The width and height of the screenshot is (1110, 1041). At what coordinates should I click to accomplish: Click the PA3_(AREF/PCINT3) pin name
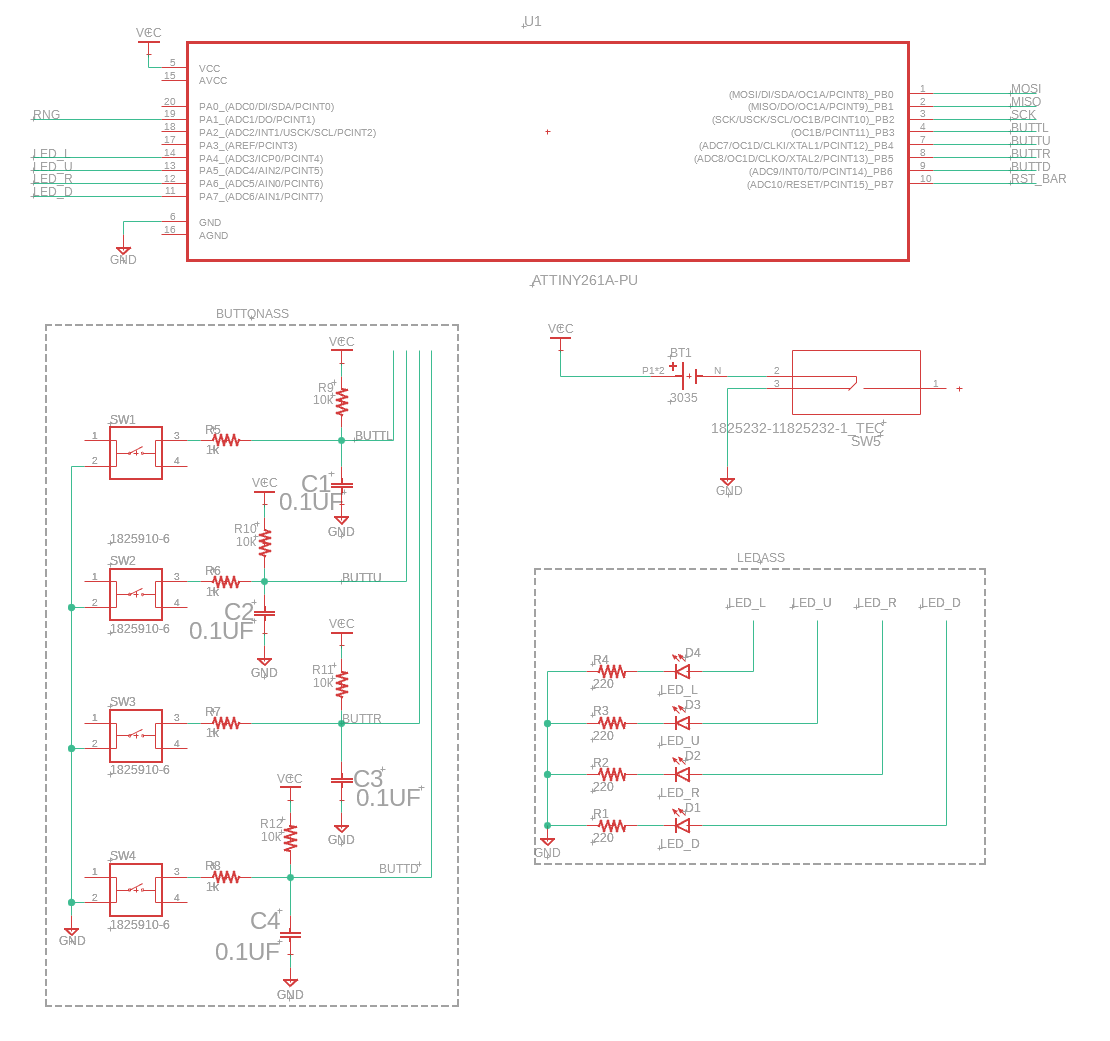click(248, 145)
